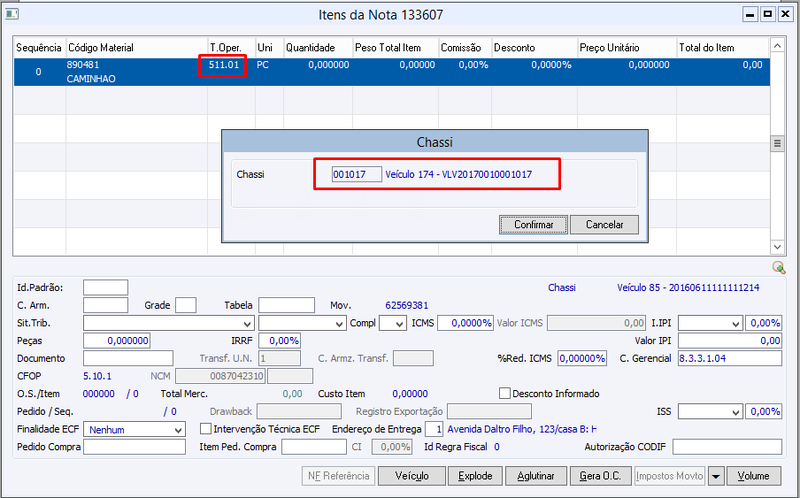Click the I.IPI percentage field
The height and width of the screenshot is (498, 800).
[x=763, y=323]
